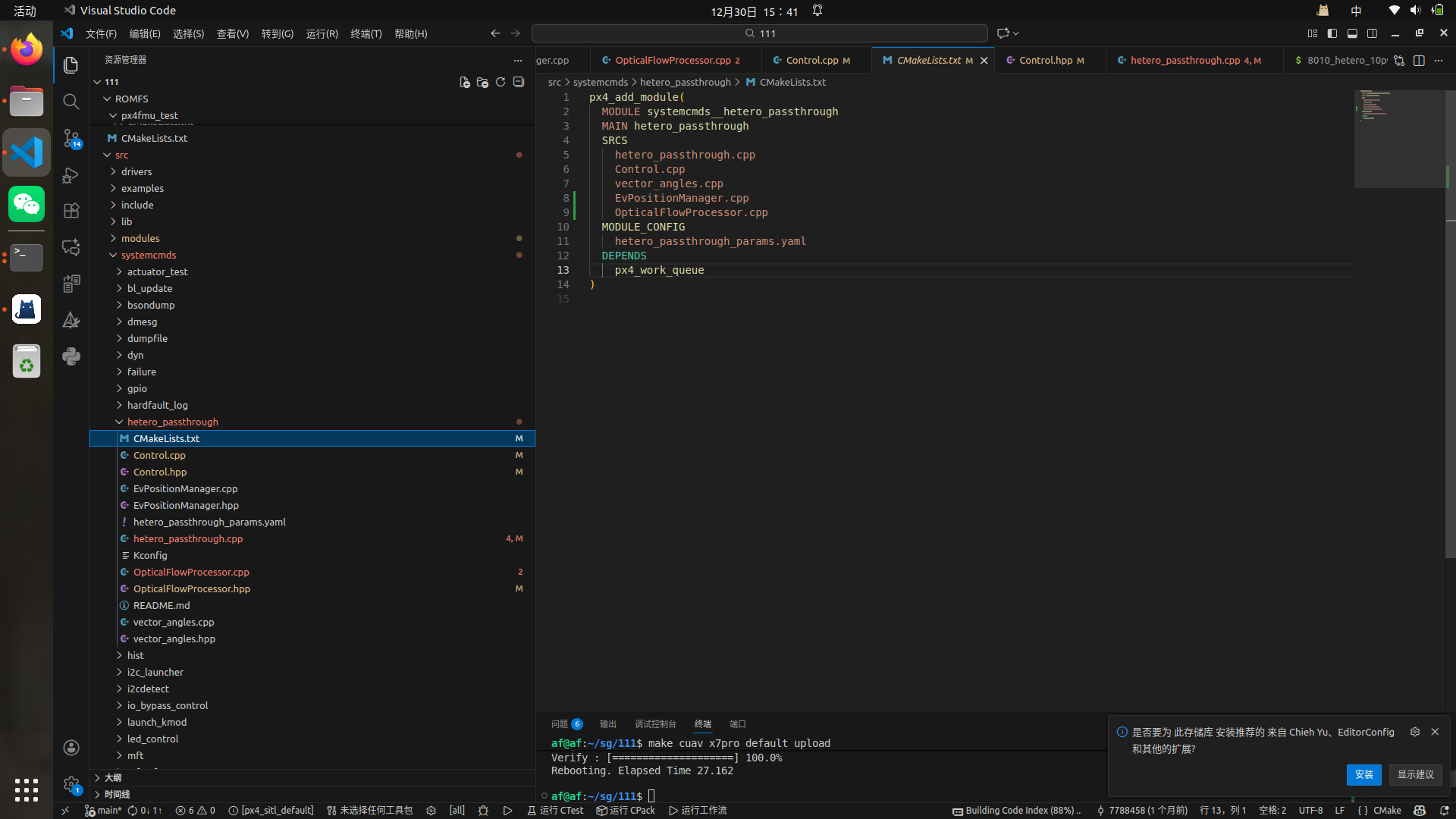Image resolution: width=1456 pixels, height=819 pixels.
Task: Switch to the Control.hpp editor tab
Action: pyautogui.click(x=1045, y=61)
